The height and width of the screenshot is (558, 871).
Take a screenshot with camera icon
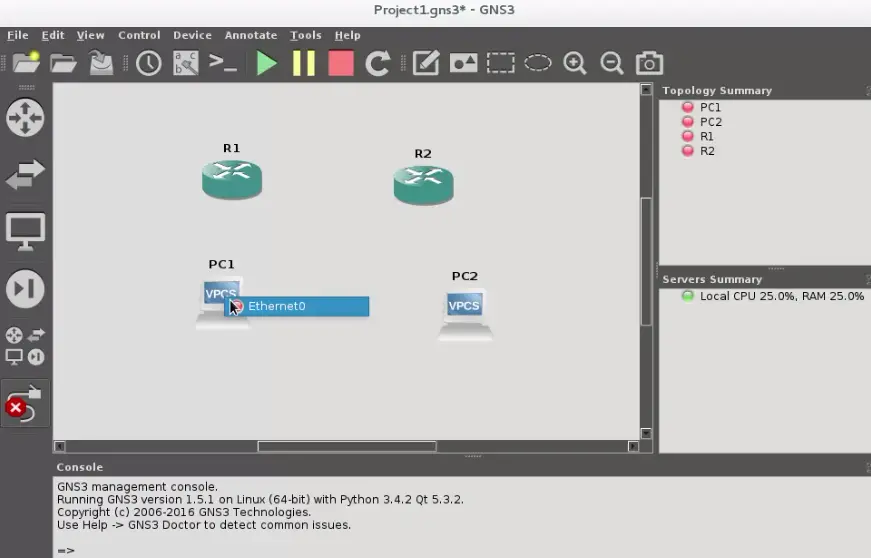pos(649,63)
